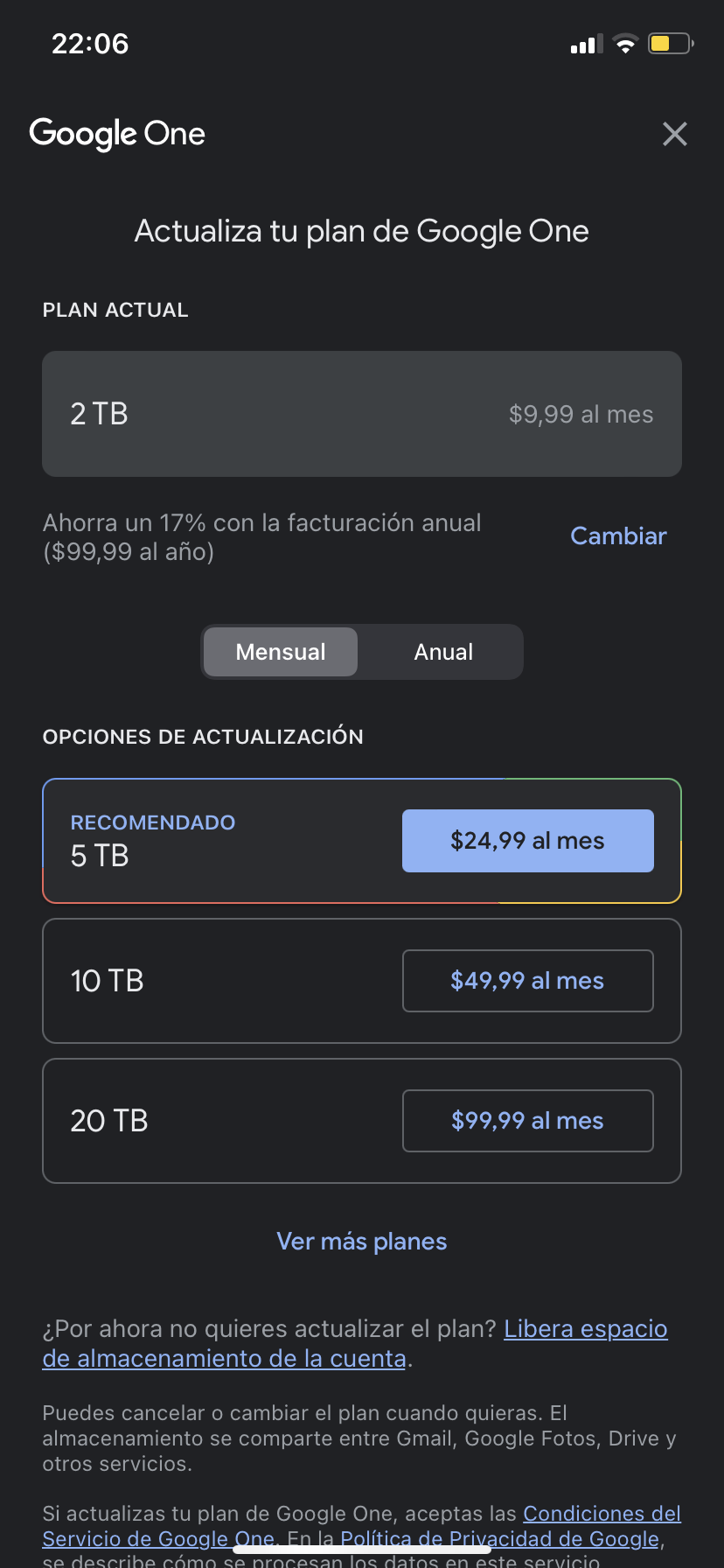Close the Google One upgrade screen
724x1568 pixels.
(x=674, y=134)
